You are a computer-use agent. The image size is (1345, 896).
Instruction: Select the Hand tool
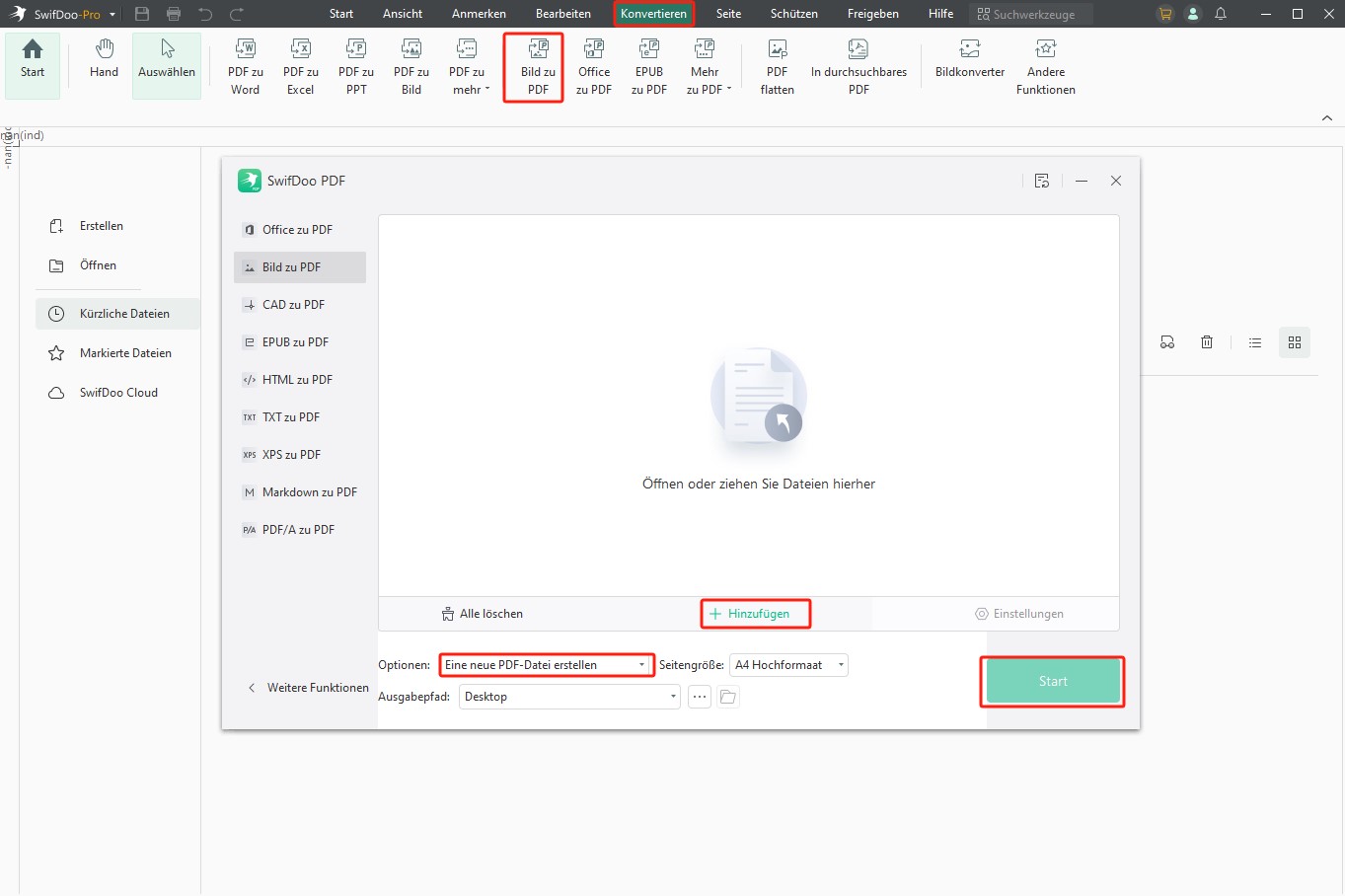click(104, 61)
